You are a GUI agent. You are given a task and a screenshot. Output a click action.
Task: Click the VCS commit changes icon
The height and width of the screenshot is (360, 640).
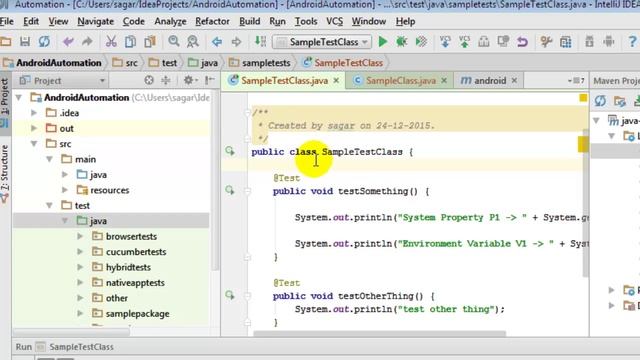tap(464, 42)
